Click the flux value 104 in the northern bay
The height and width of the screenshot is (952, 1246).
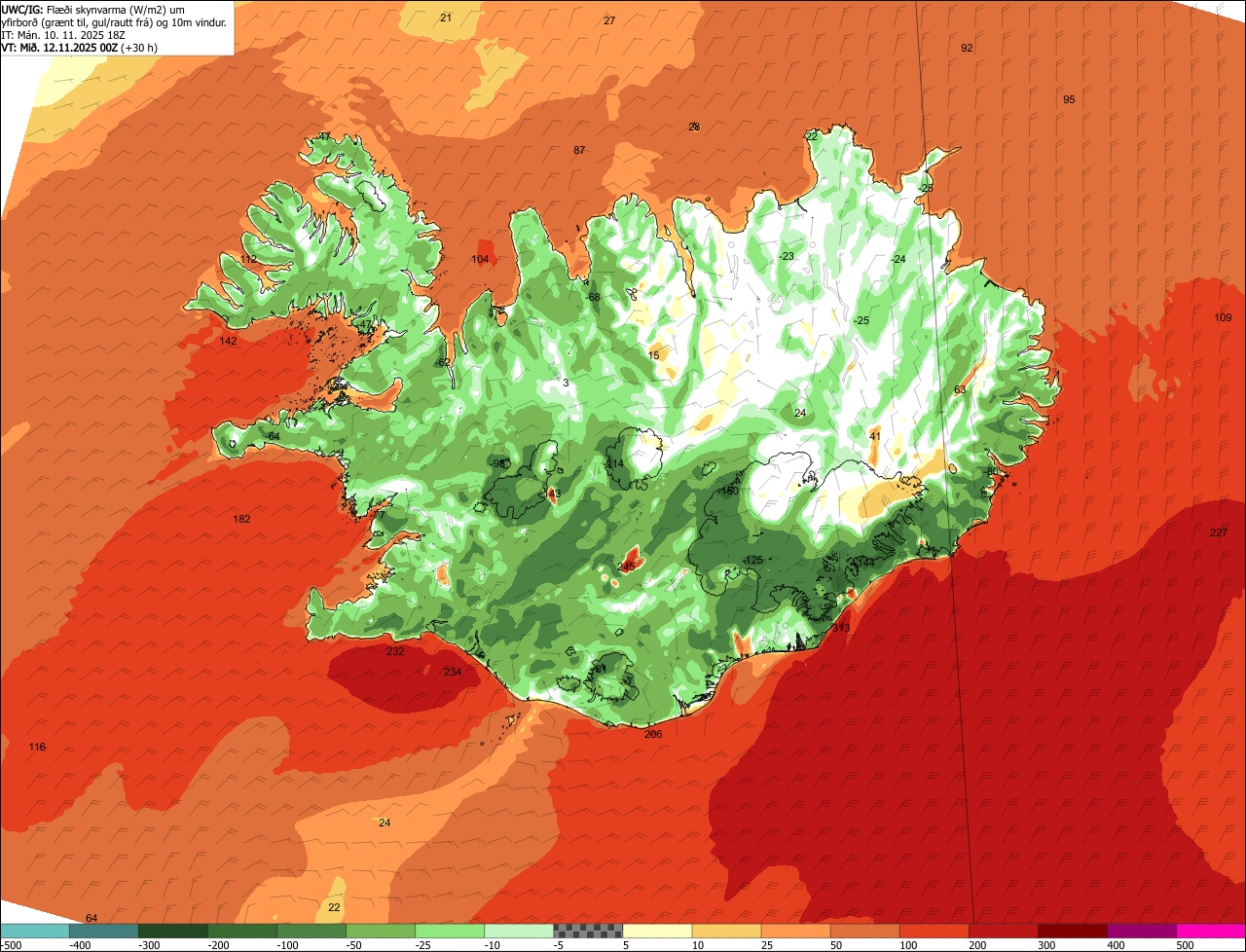[480, 259]
